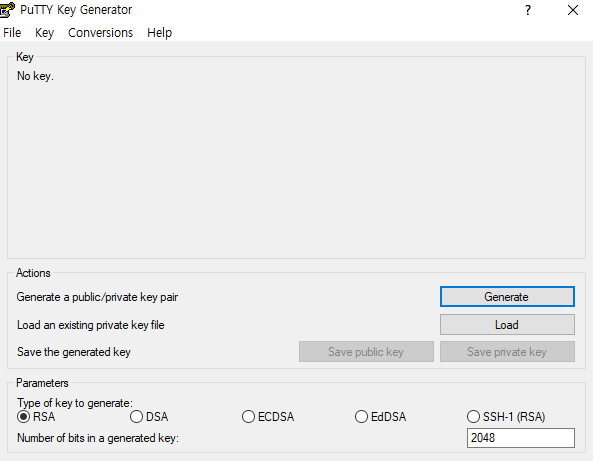Click 'Load an existing private key file' label
The image size is (593, 461).
point(91,325)
